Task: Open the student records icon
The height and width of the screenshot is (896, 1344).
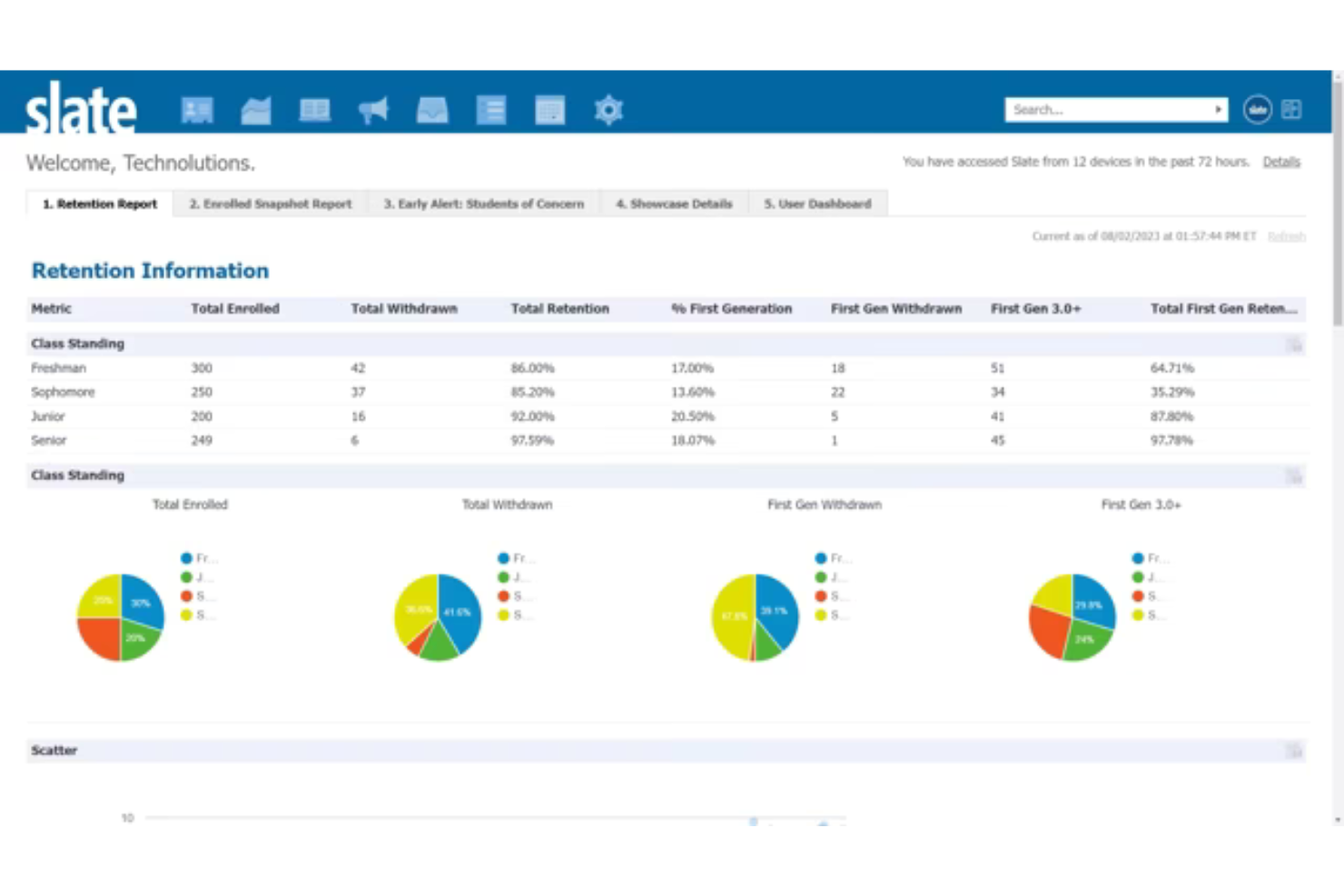Action: [197, 109]
